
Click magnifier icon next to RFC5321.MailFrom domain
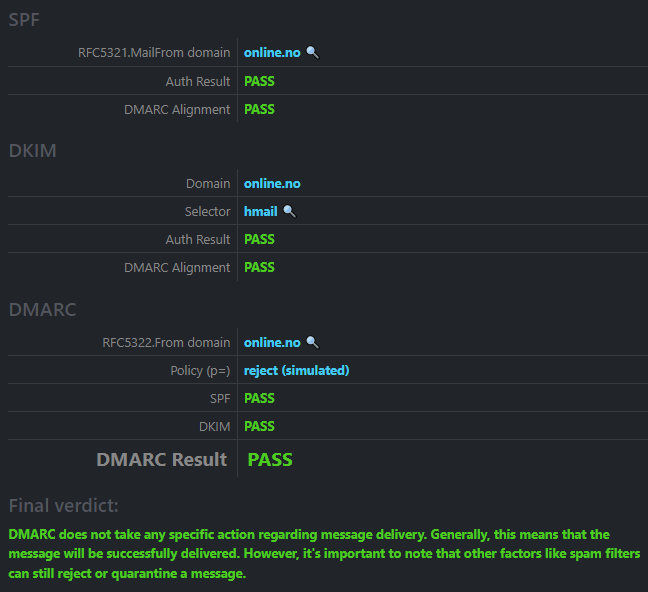click(x=312, y=53)
